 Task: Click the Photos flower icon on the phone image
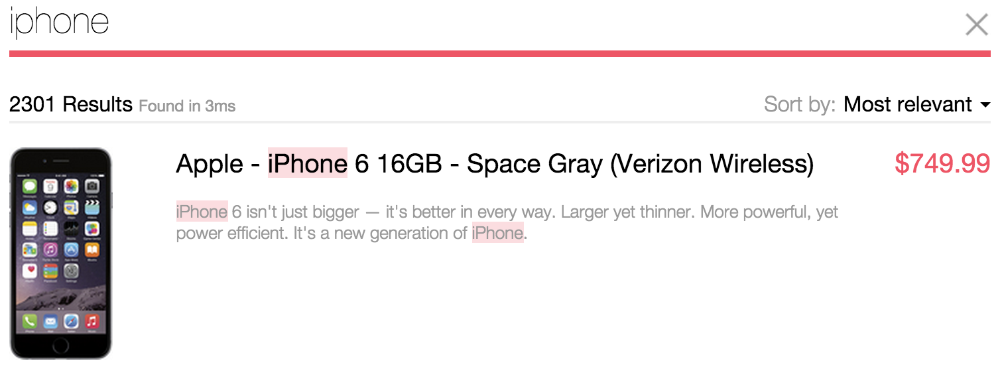point(71,186)
